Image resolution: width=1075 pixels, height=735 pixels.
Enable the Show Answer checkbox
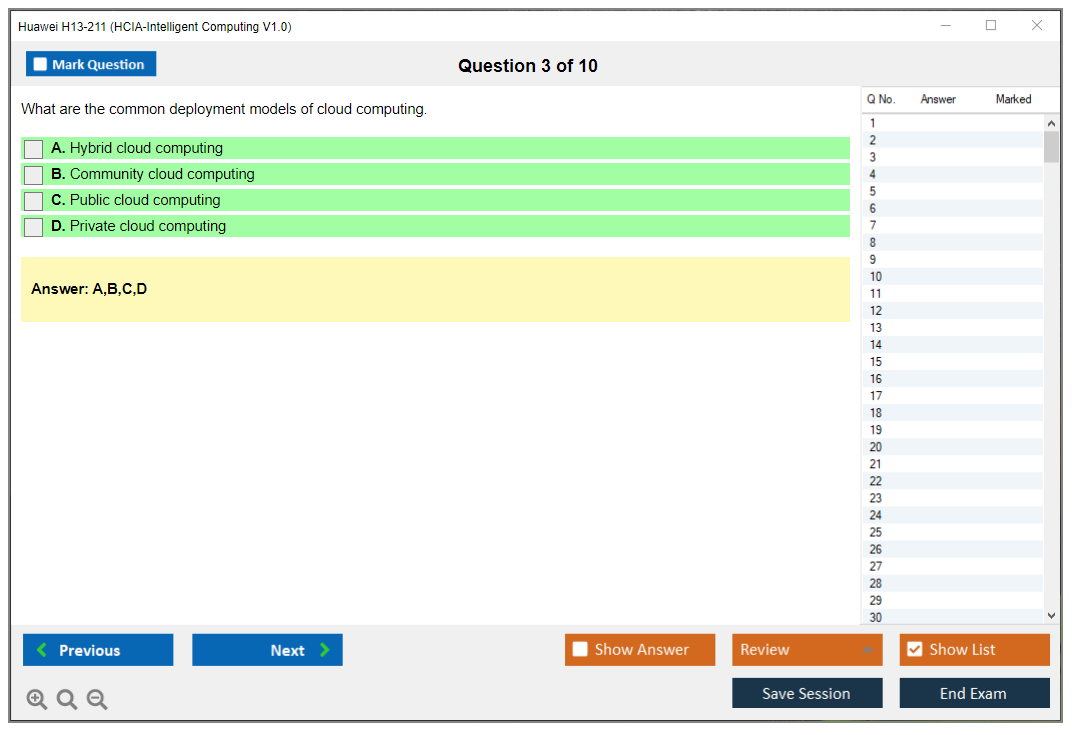coord(580,650)
